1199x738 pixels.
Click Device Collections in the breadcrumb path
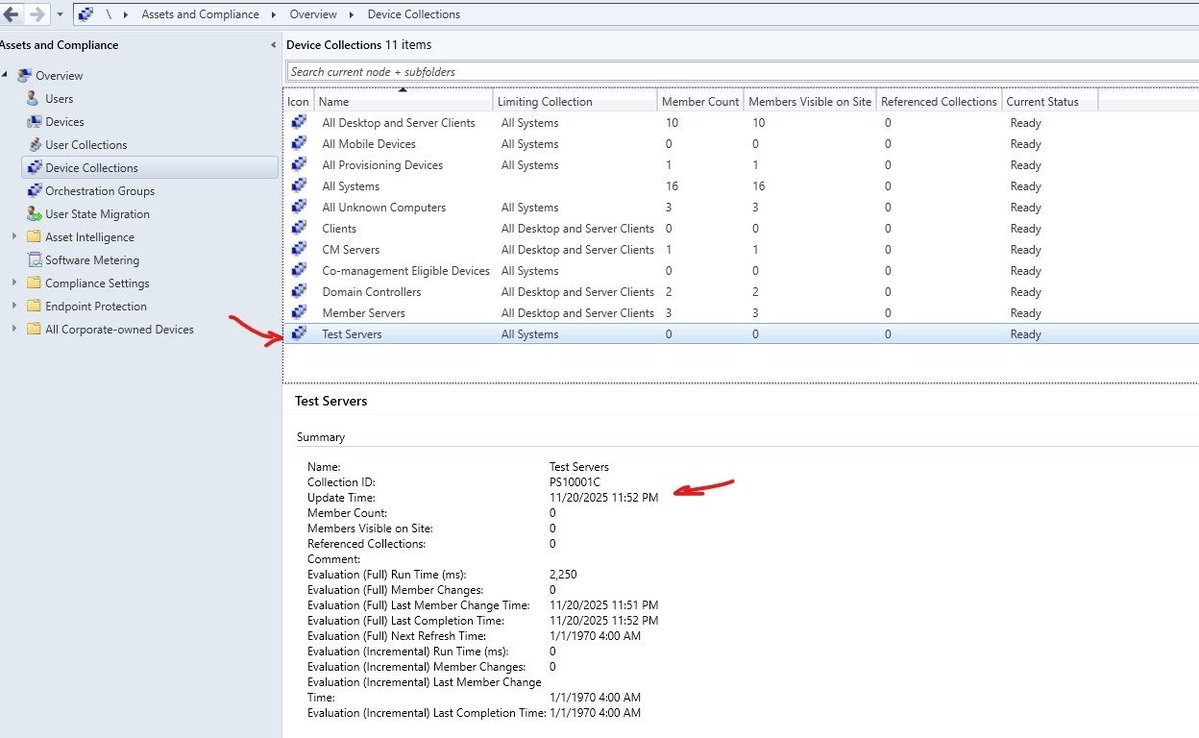click(412, 14)
